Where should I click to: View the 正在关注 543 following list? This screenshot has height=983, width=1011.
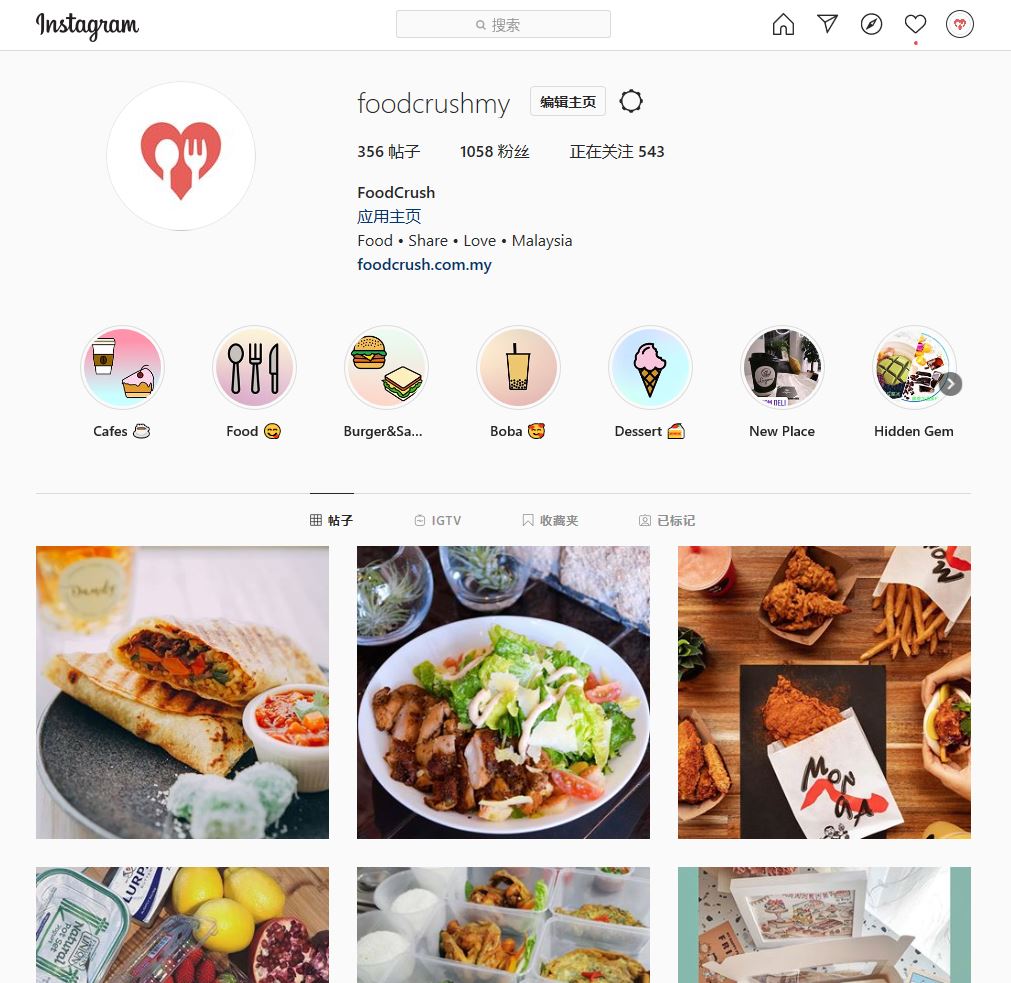click(x=616, y=151)
